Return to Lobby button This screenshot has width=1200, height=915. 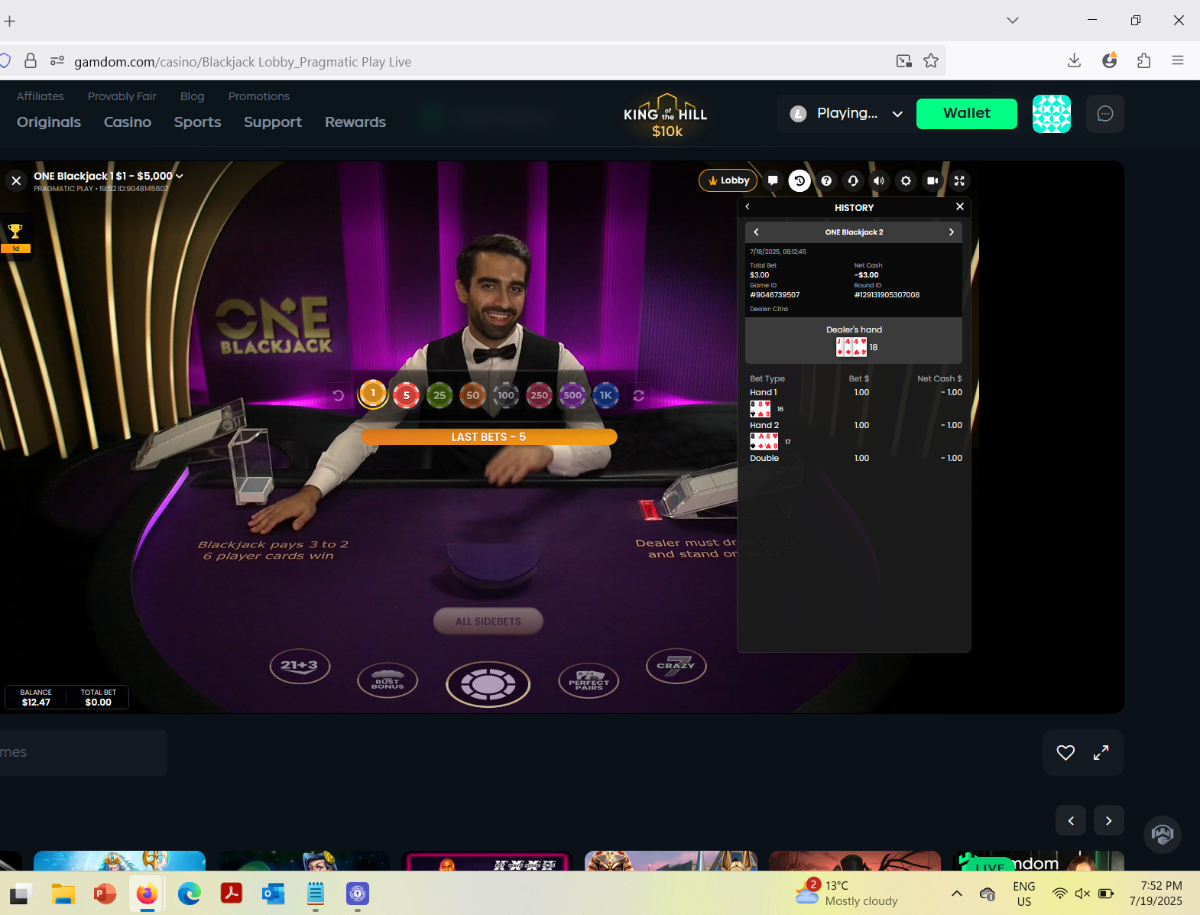pyautogui.click(x=728, y=181)
